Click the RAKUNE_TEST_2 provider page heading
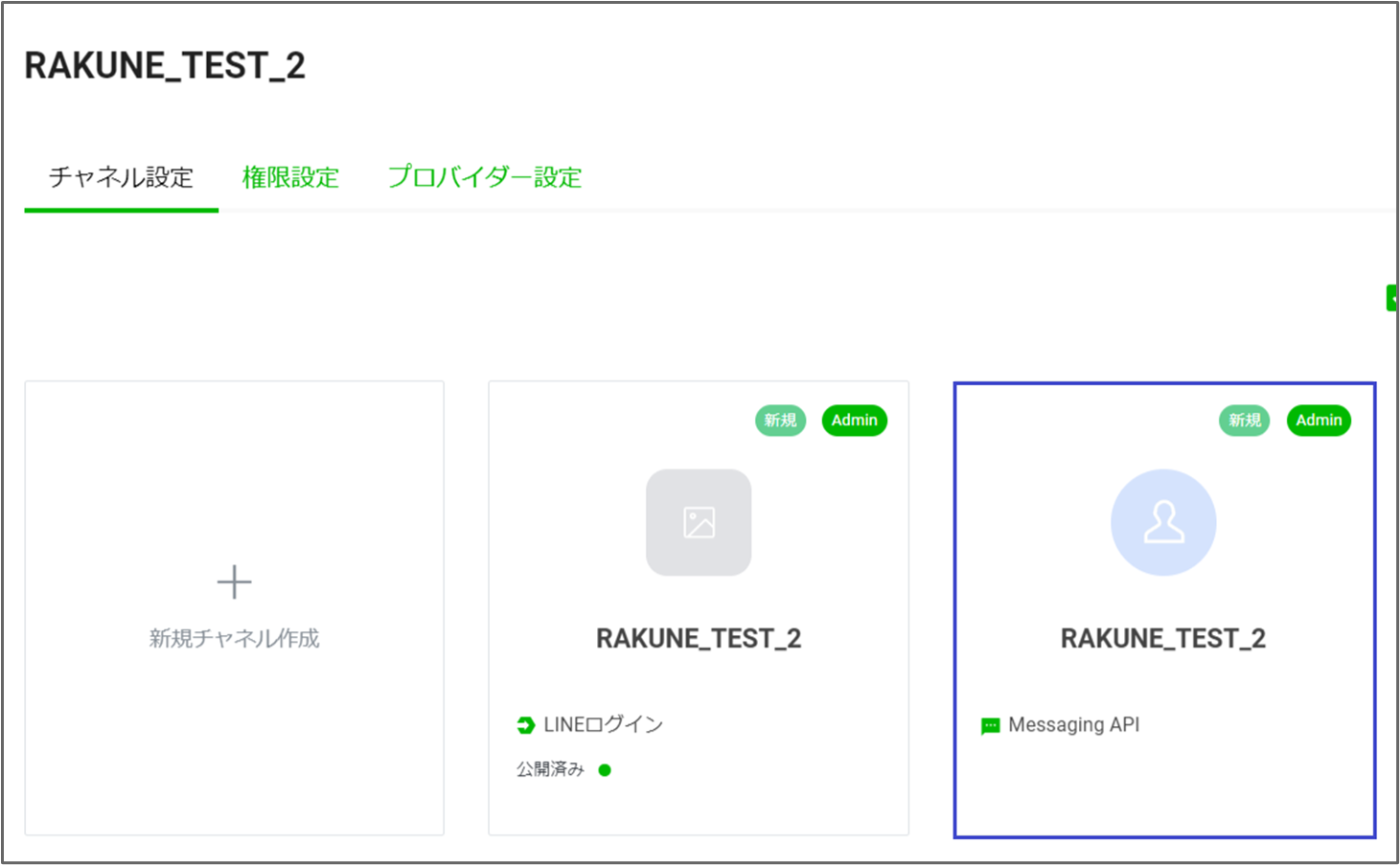The image size is (1400, 865). pyautogui.click(x=165, y=66)
